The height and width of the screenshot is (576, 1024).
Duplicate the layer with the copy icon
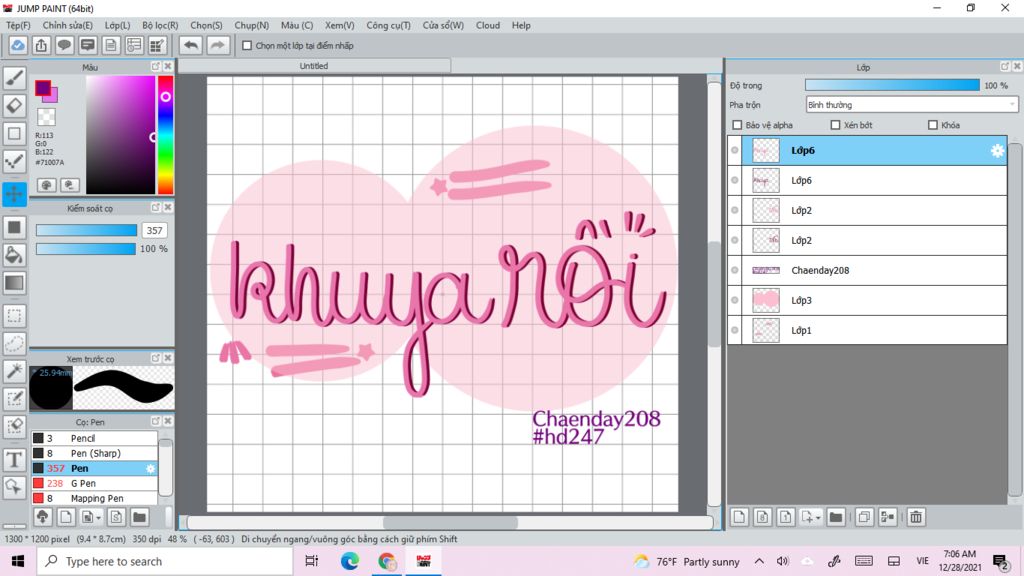[863, 517]
